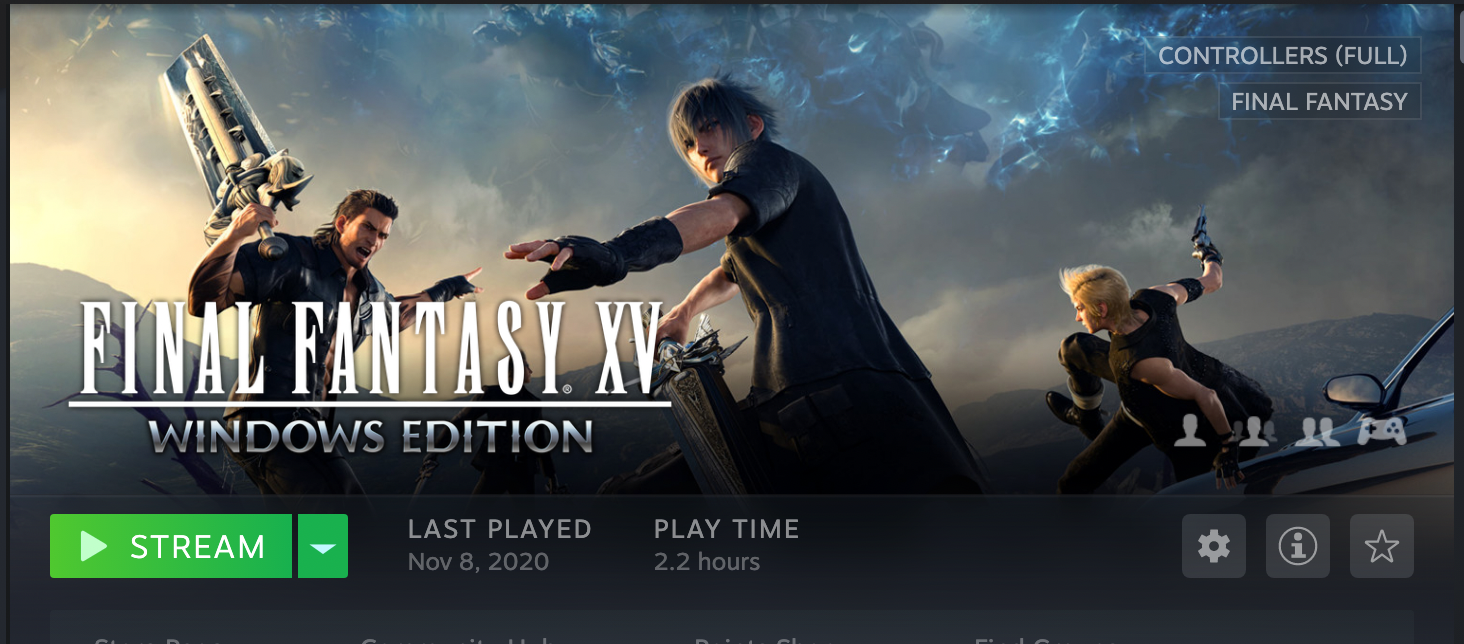This screenshot has height=644, width=1464.
Task: Toggle favorite with the star icon
Action: point(1382,546)
